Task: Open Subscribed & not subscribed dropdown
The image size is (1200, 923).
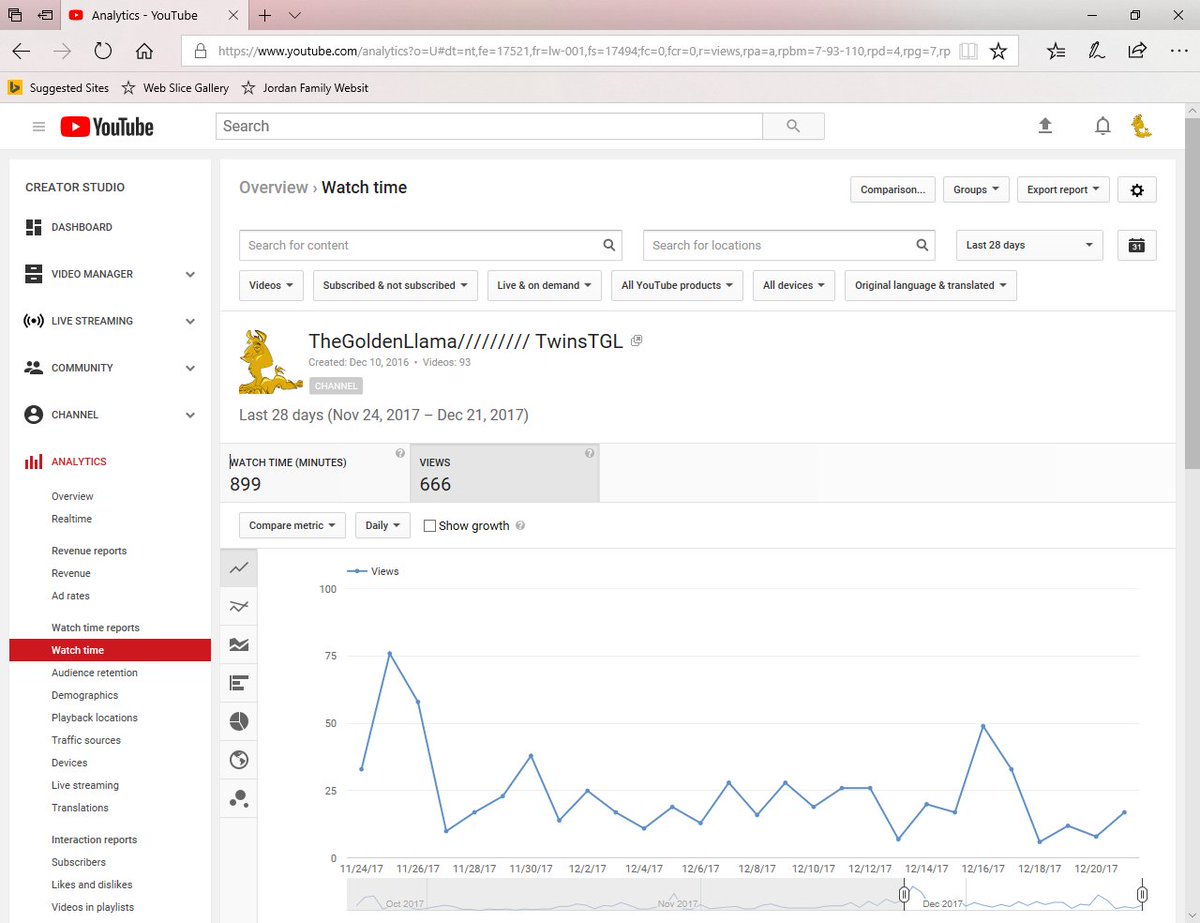Action: pos(395,285)
